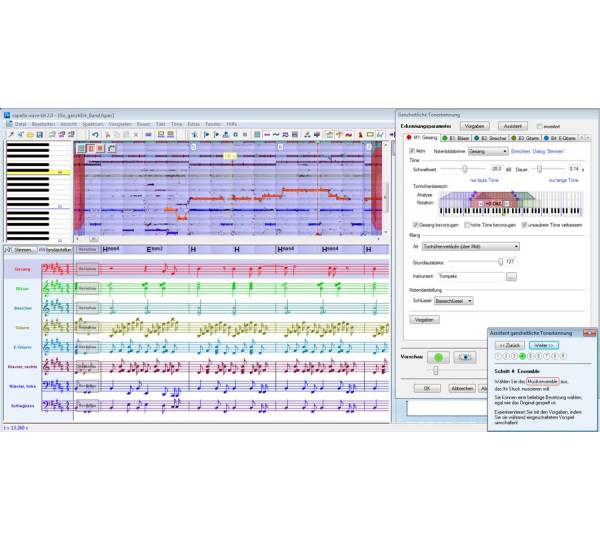Click the 'Weiter >>' button in assistant
600x540 pixels.
point(544,344)
